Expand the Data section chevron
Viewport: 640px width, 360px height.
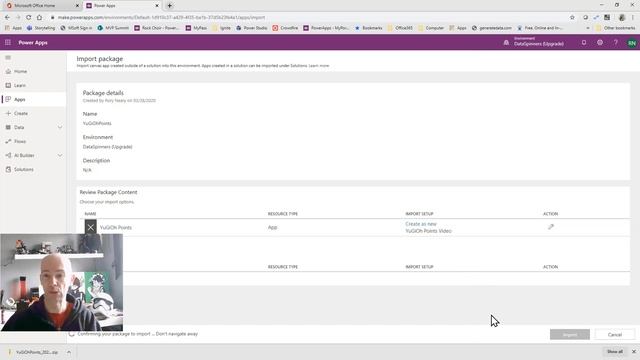click(x=60, y=127)
